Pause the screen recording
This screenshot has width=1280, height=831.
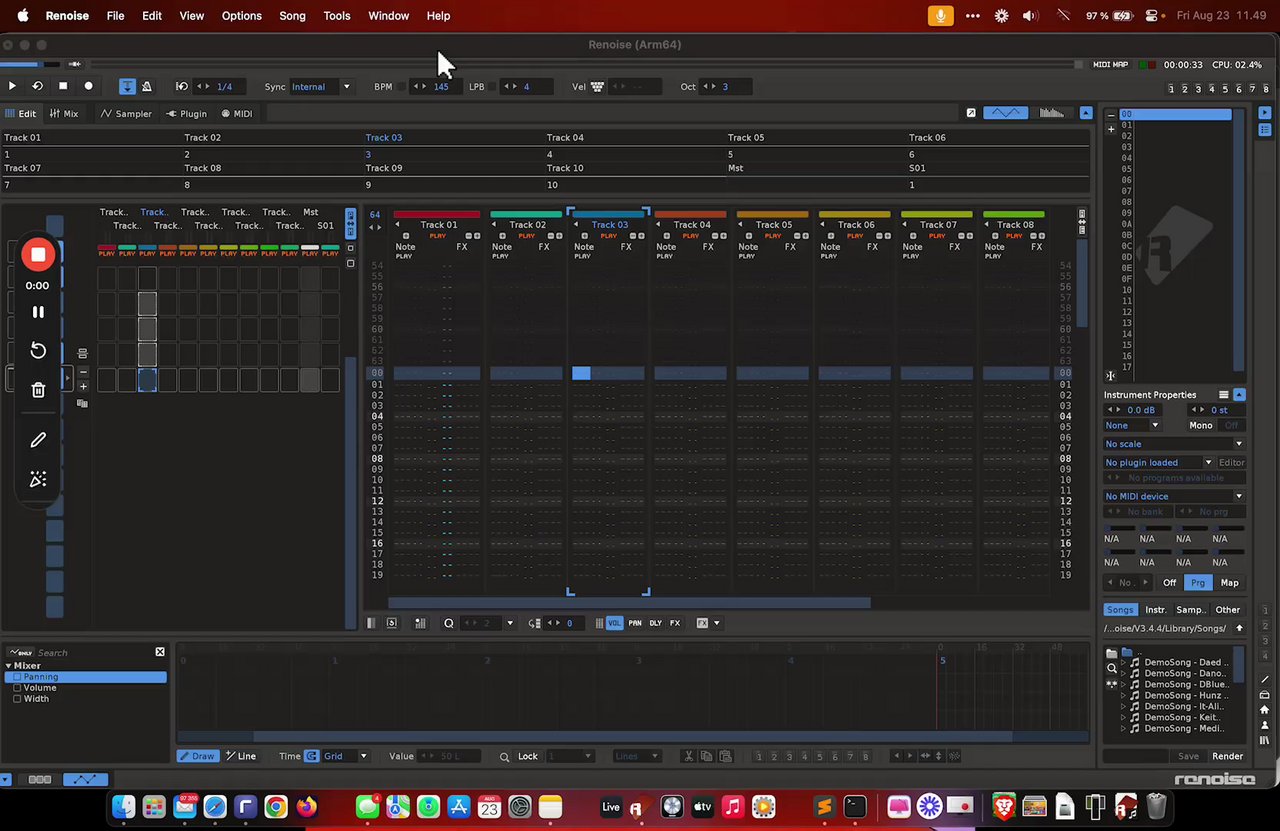pyautogui.click(x=38, y=312)
